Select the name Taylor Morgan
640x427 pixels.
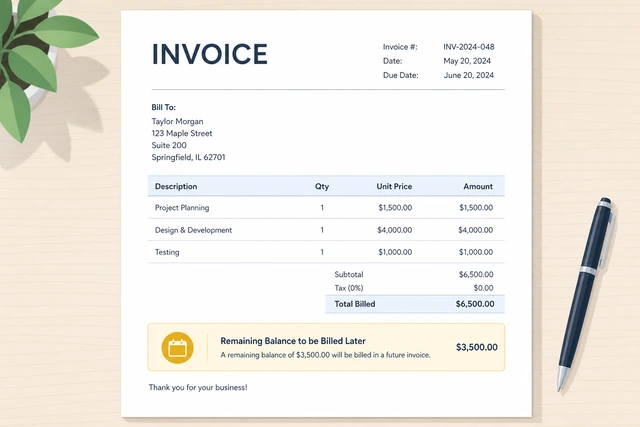(x=177, y=122)
